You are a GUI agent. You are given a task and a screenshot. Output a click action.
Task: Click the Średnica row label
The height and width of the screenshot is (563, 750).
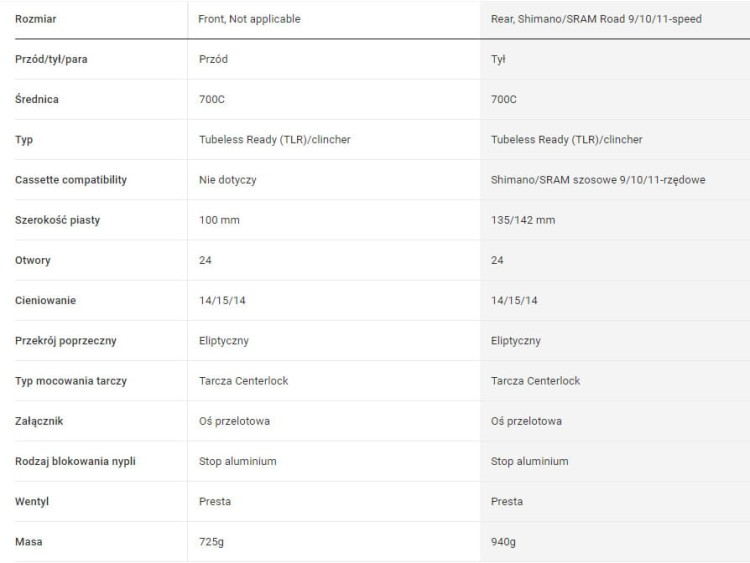pos(37,99)
